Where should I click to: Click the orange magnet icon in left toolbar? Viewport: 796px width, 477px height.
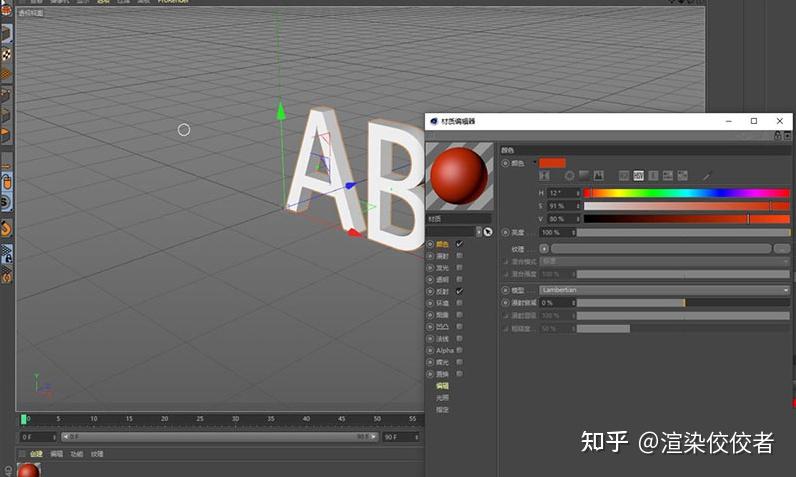6,228
